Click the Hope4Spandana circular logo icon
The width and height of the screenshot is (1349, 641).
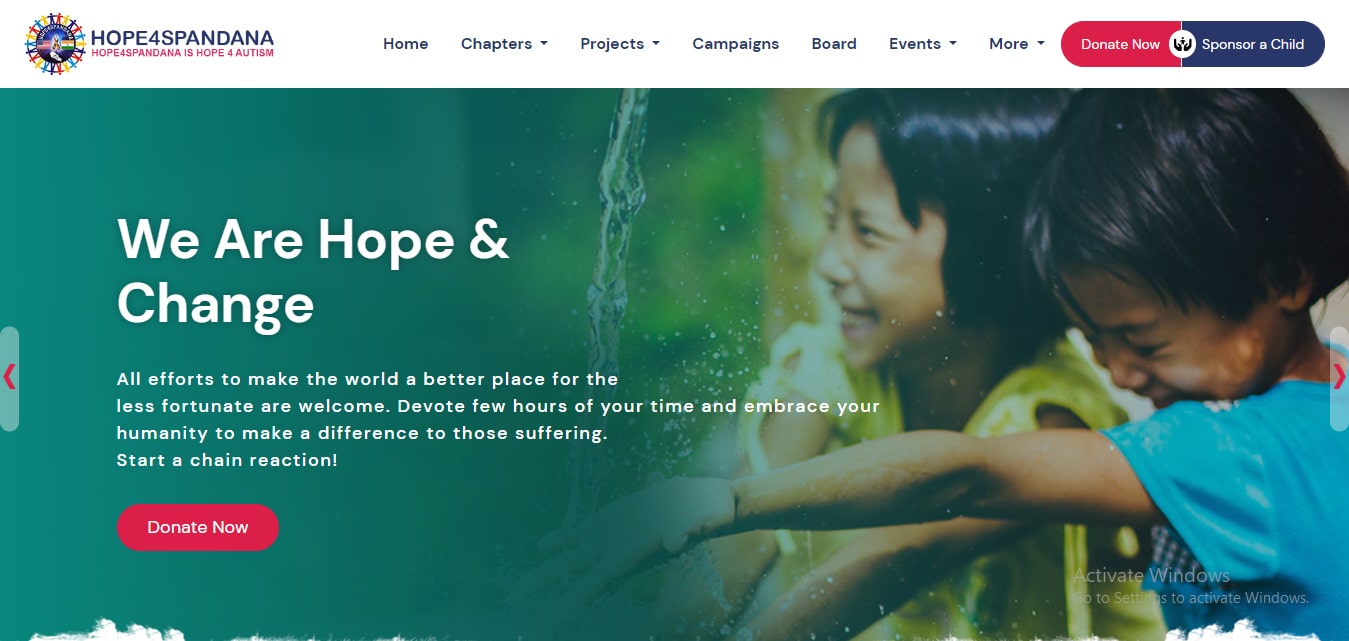coord(56,44)
